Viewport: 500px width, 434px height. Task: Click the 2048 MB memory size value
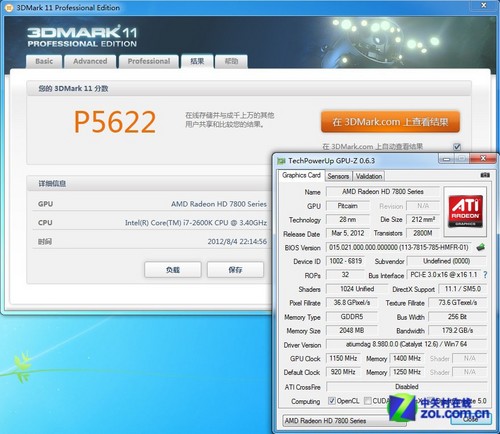click(352, 331)
